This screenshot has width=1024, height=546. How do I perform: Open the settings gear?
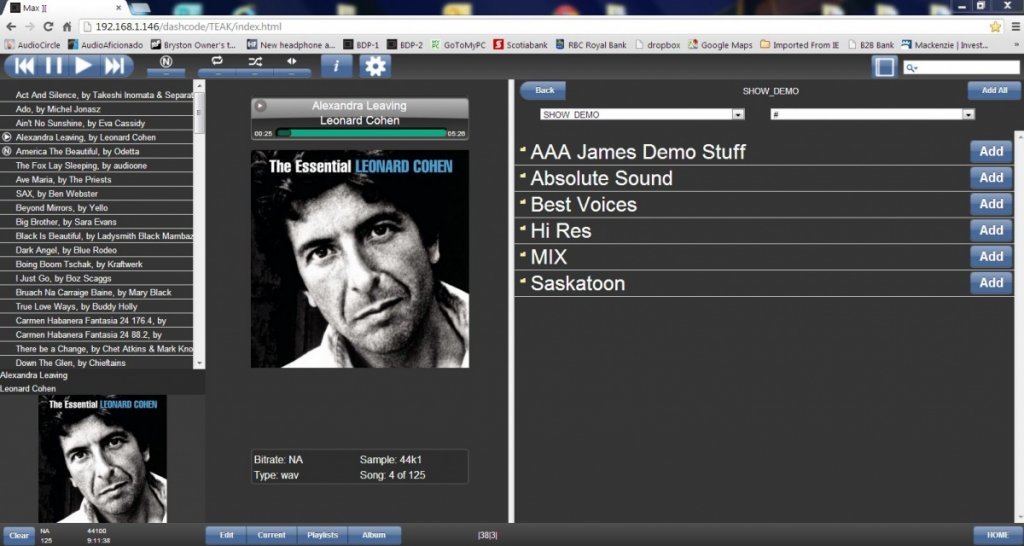click(x=375, y=66)
